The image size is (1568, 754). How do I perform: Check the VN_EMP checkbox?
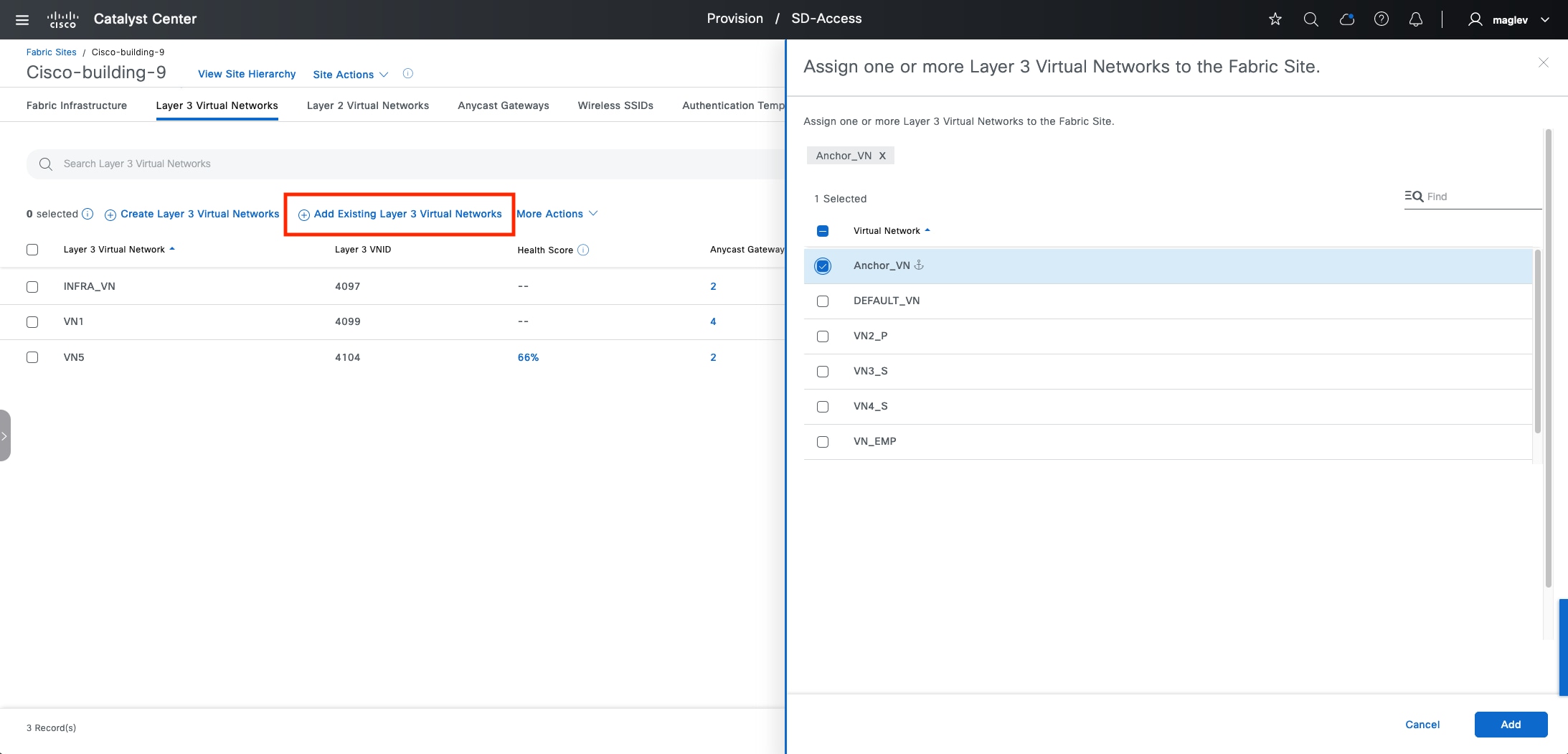tap(823, 442)
